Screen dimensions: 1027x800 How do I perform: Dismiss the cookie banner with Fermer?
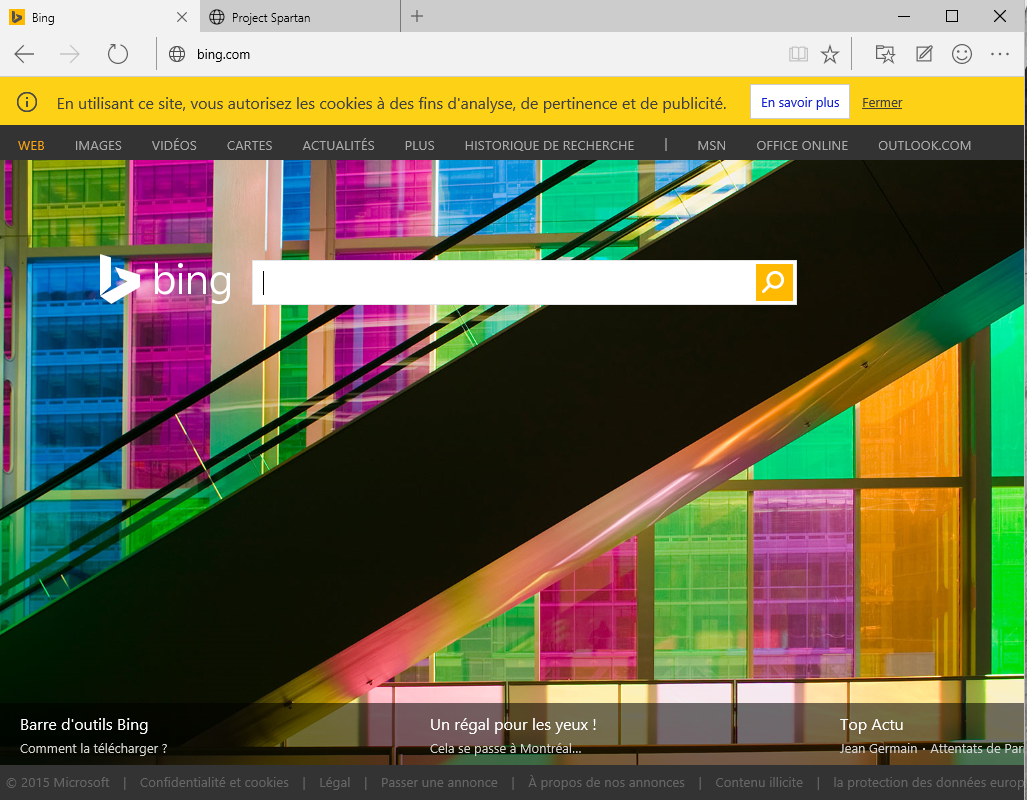coord(882,103)
